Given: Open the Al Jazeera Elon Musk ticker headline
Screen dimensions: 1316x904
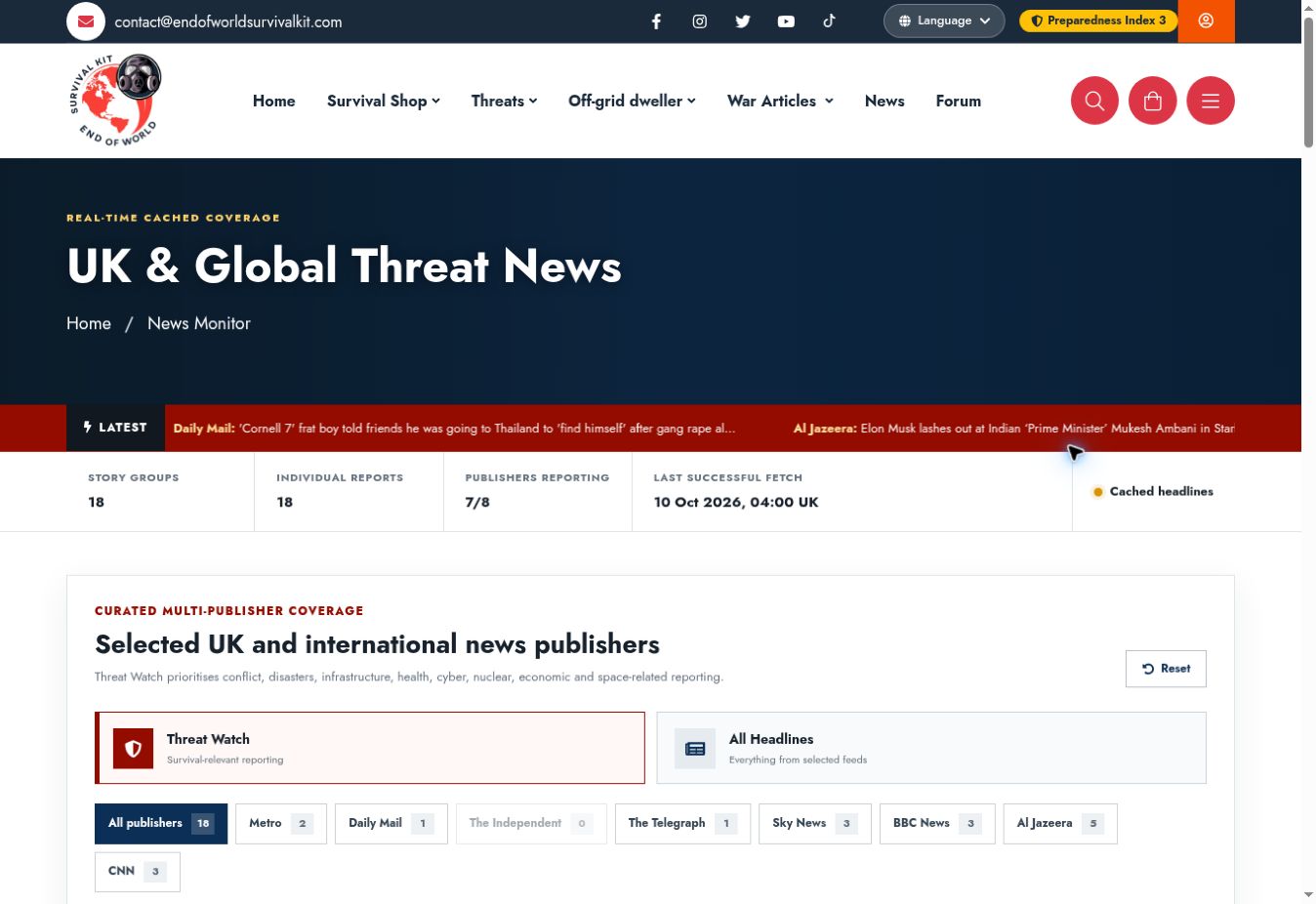Looking at the screenshot, I should pyautogui.click(x=1013, y=429).
